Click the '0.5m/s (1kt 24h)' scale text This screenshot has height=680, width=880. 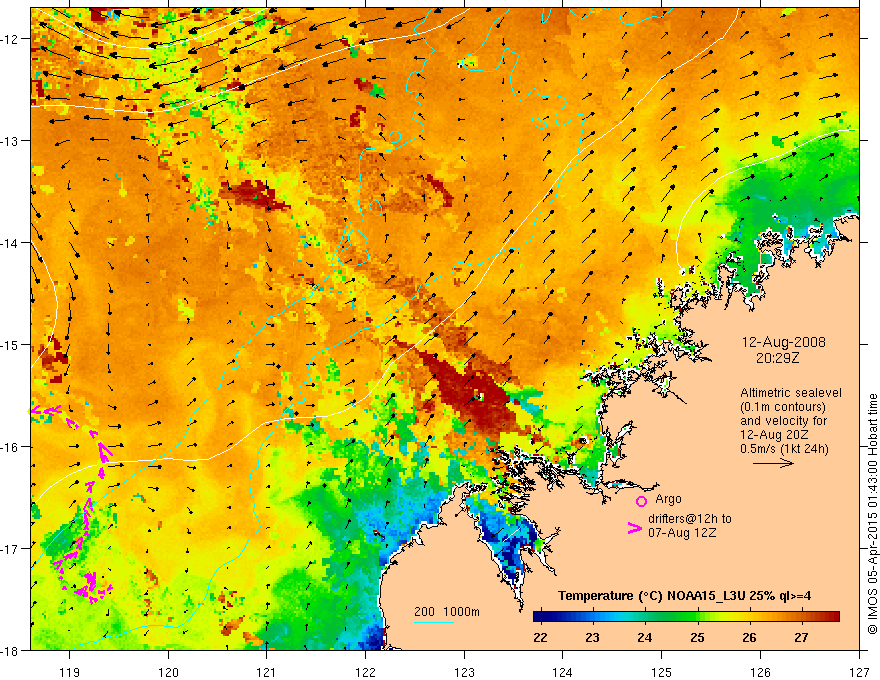[x=784, y=448]
